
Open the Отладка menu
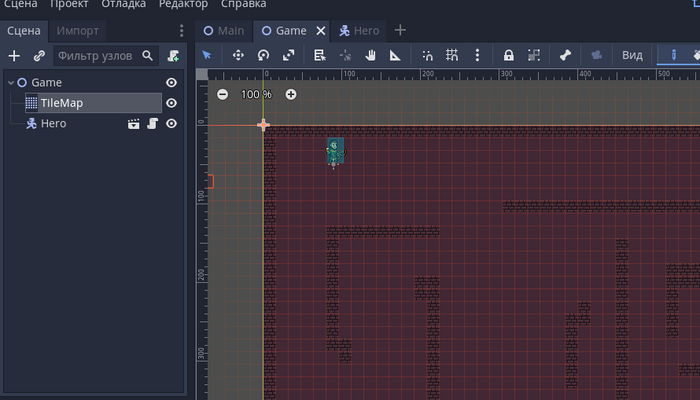tap(124, 5)
